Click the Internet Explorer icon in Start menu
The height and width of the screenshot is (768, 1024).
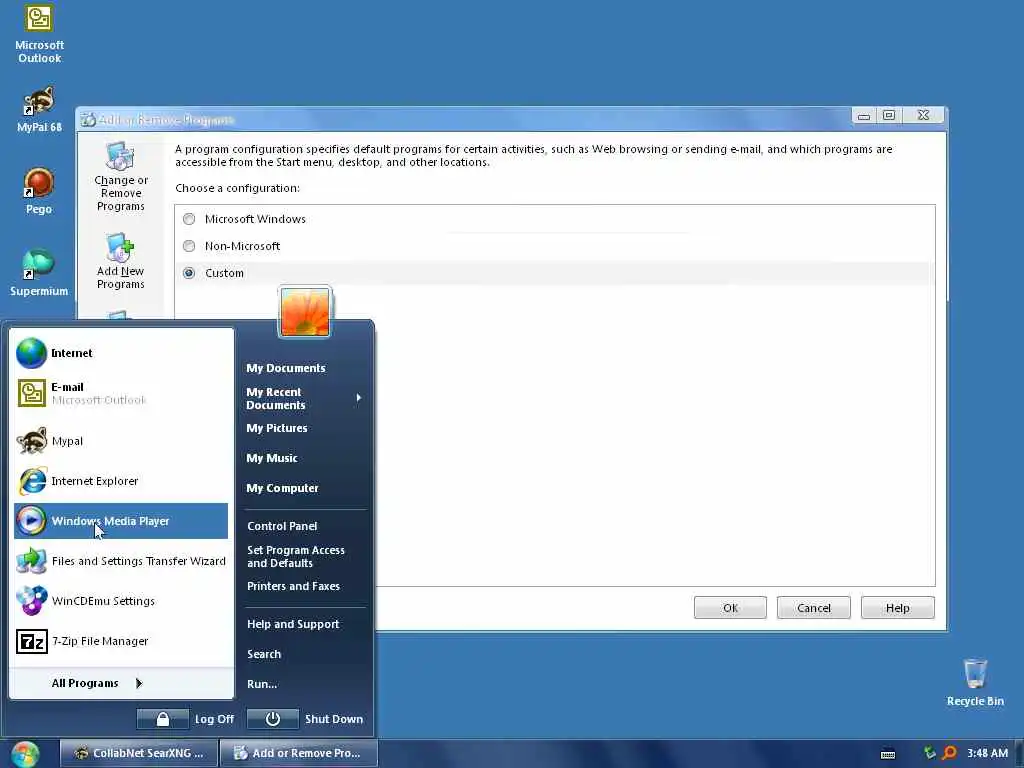(31, 481)
